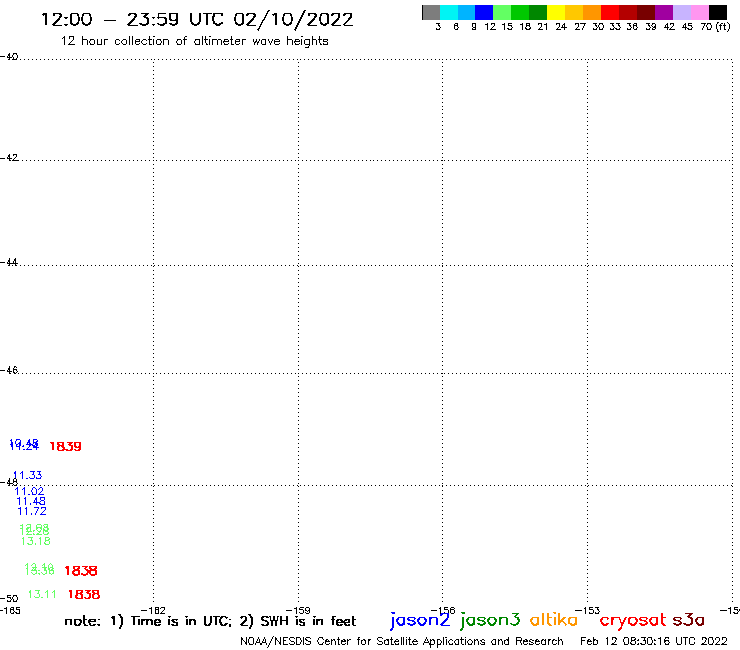Viewport: 740px width, 650px height.
Task: Click the red timestamp 1838 beside 13.11
Action: [84, 595]
